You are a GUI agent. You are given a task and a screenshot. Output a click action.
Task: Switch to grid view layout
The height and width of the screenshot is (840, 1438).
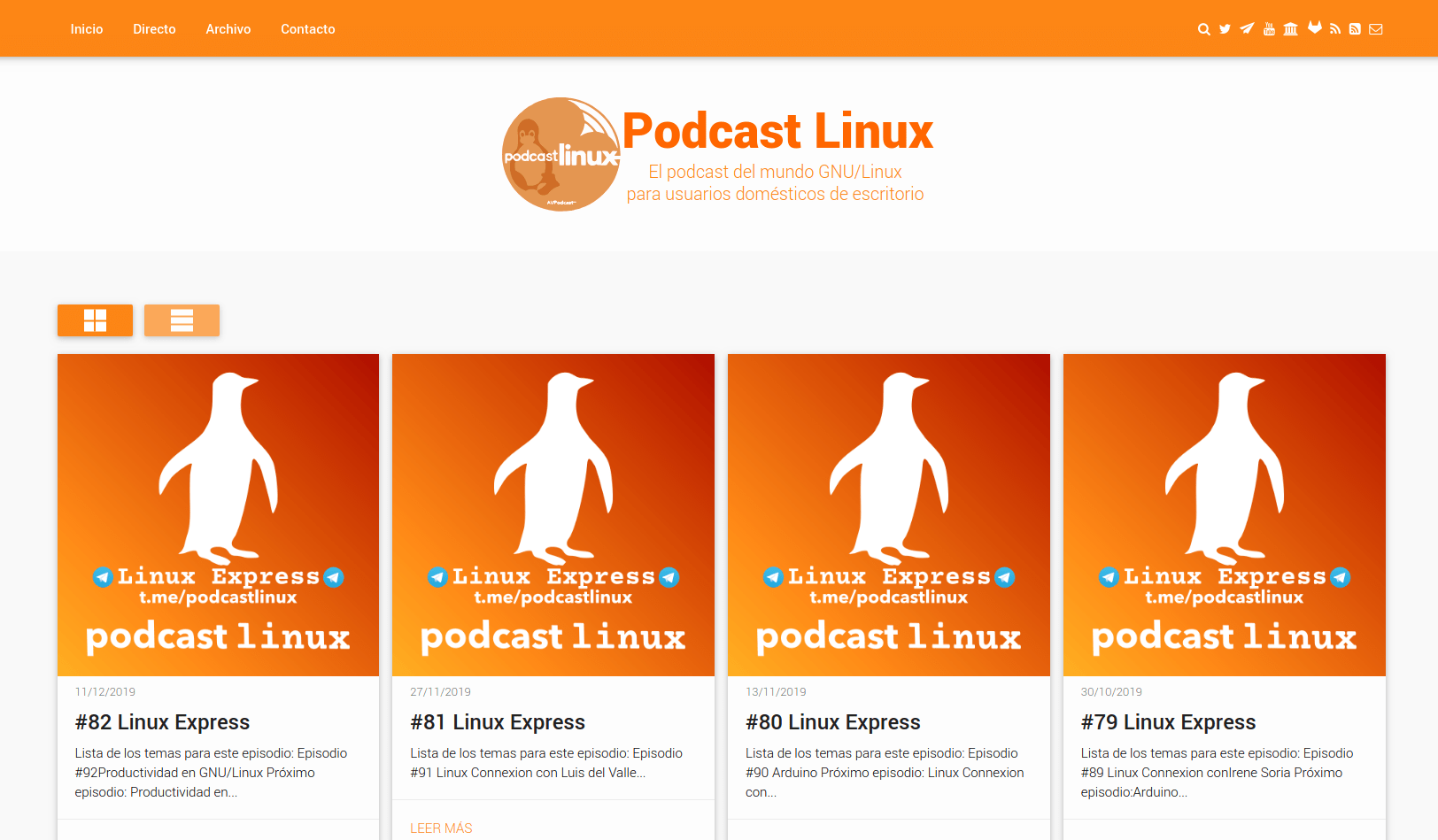[95, 320]
